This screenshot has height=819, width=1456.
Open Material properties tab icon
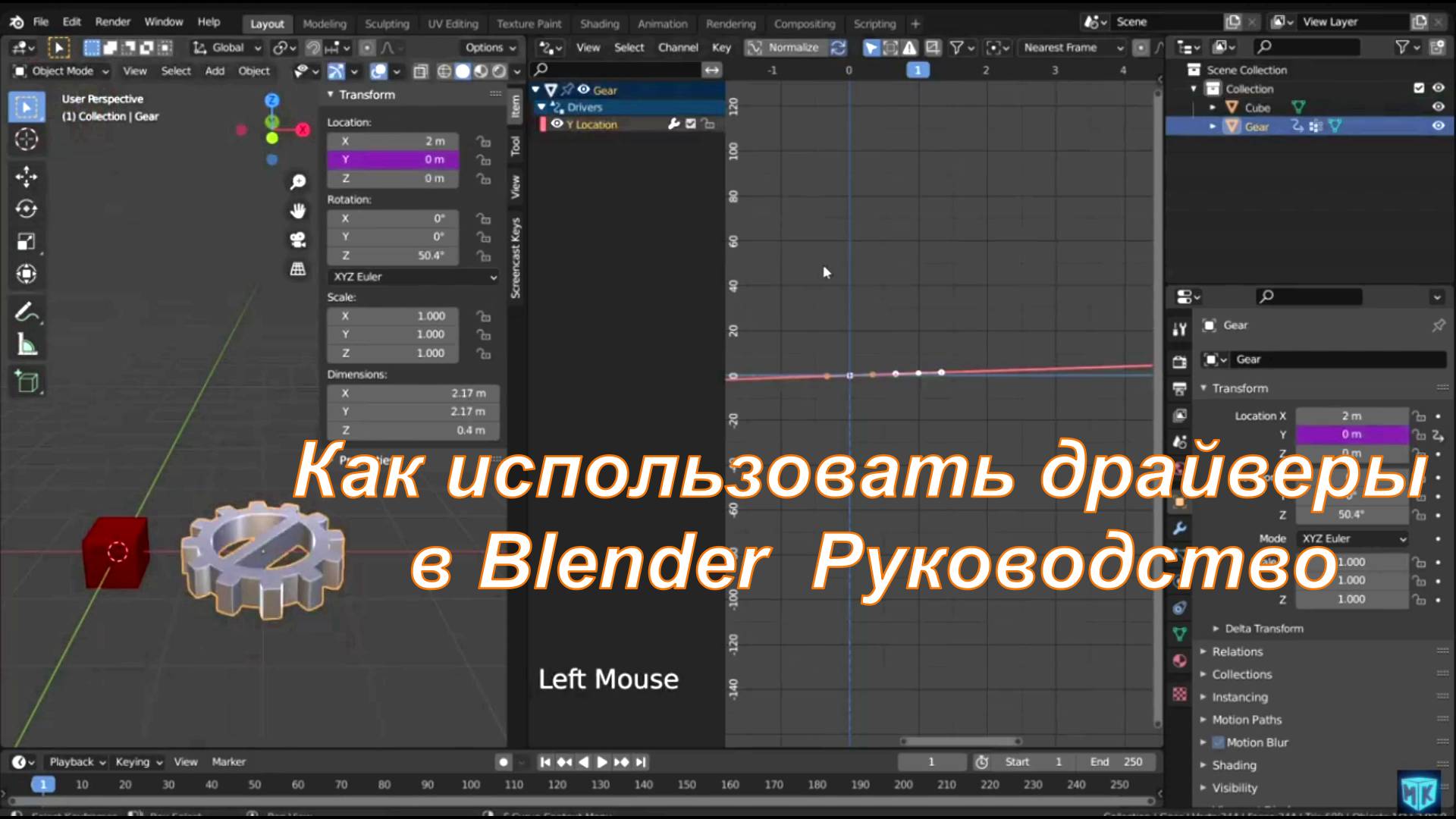click(x=1179, y=661)
